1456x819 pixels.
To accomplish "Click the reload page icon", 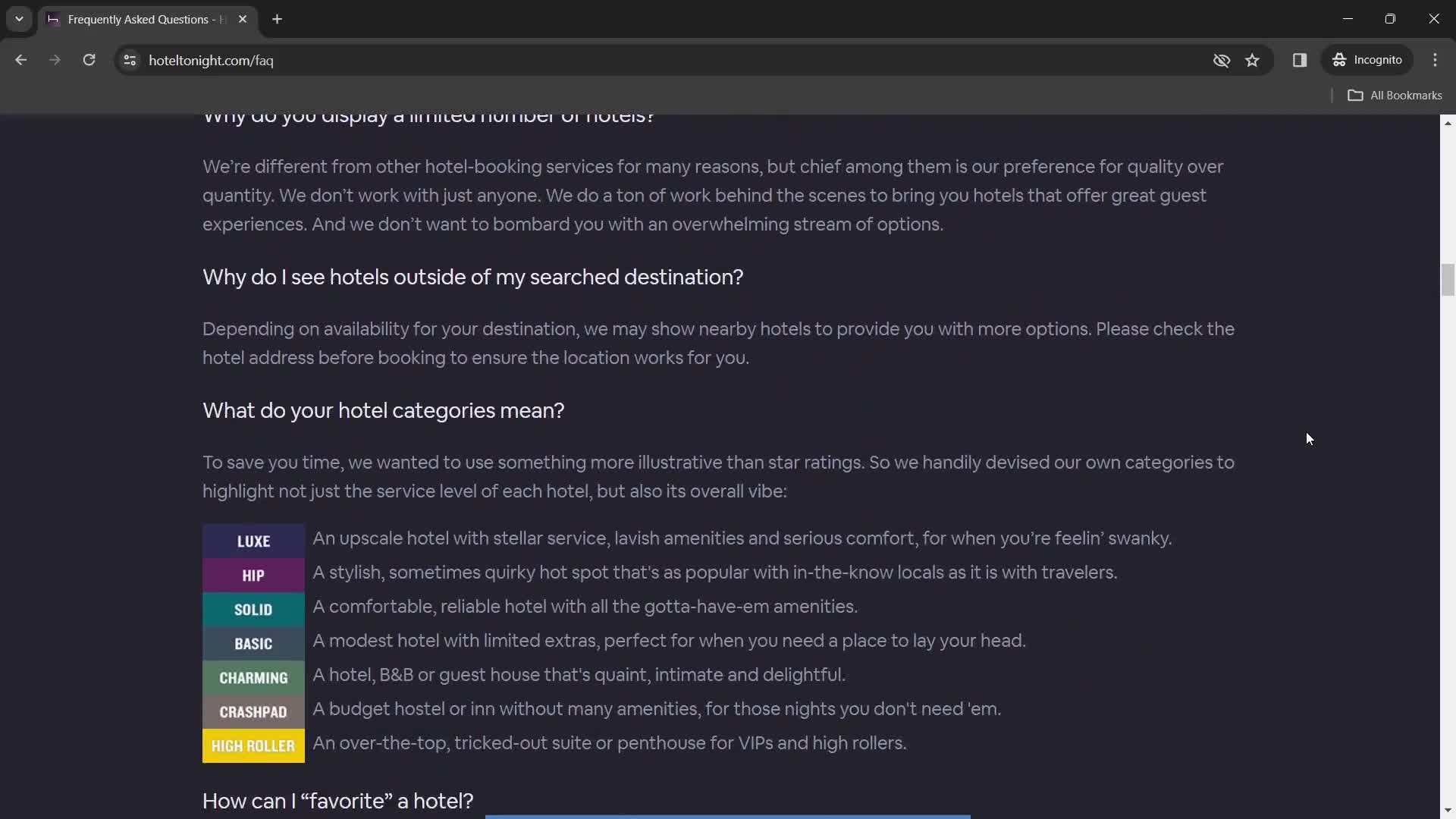I will pyautogui.click(x=89, y=60).
